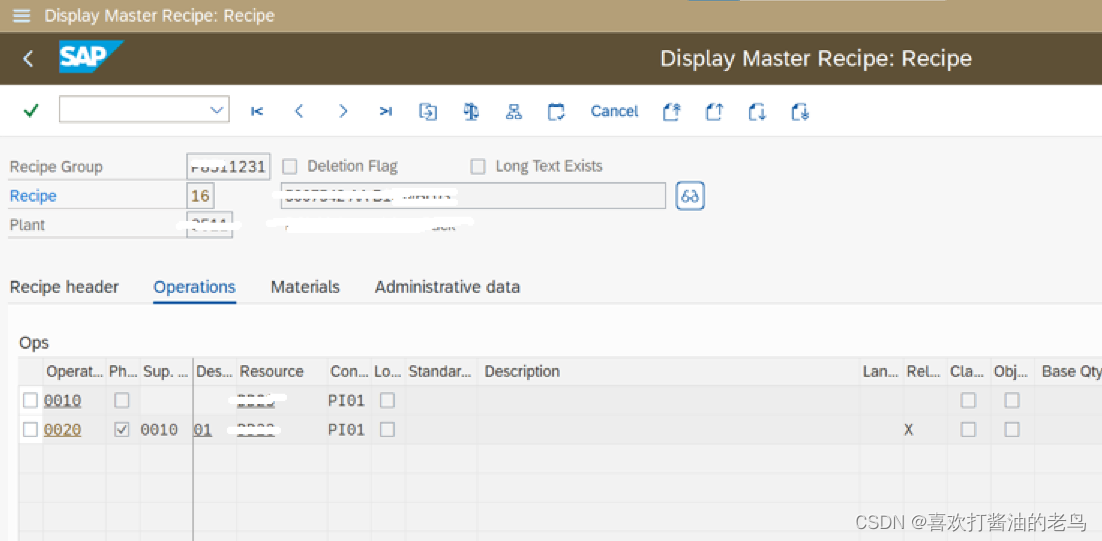Viewport: 1102px width, 541px height.
Task: Toggle Object checkbox in row 0010
Action: (1012, 400)
